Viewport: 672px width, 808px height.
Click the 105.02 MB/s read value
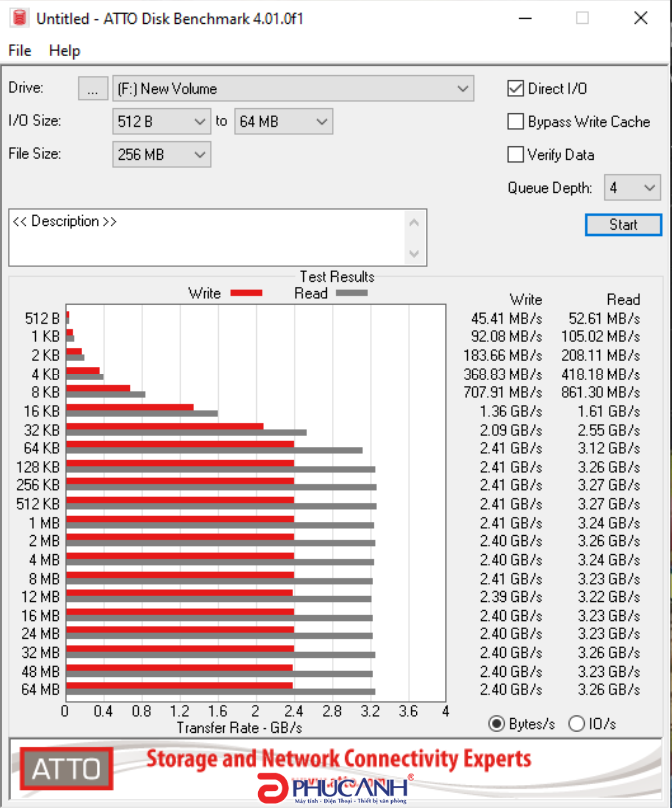601,336
